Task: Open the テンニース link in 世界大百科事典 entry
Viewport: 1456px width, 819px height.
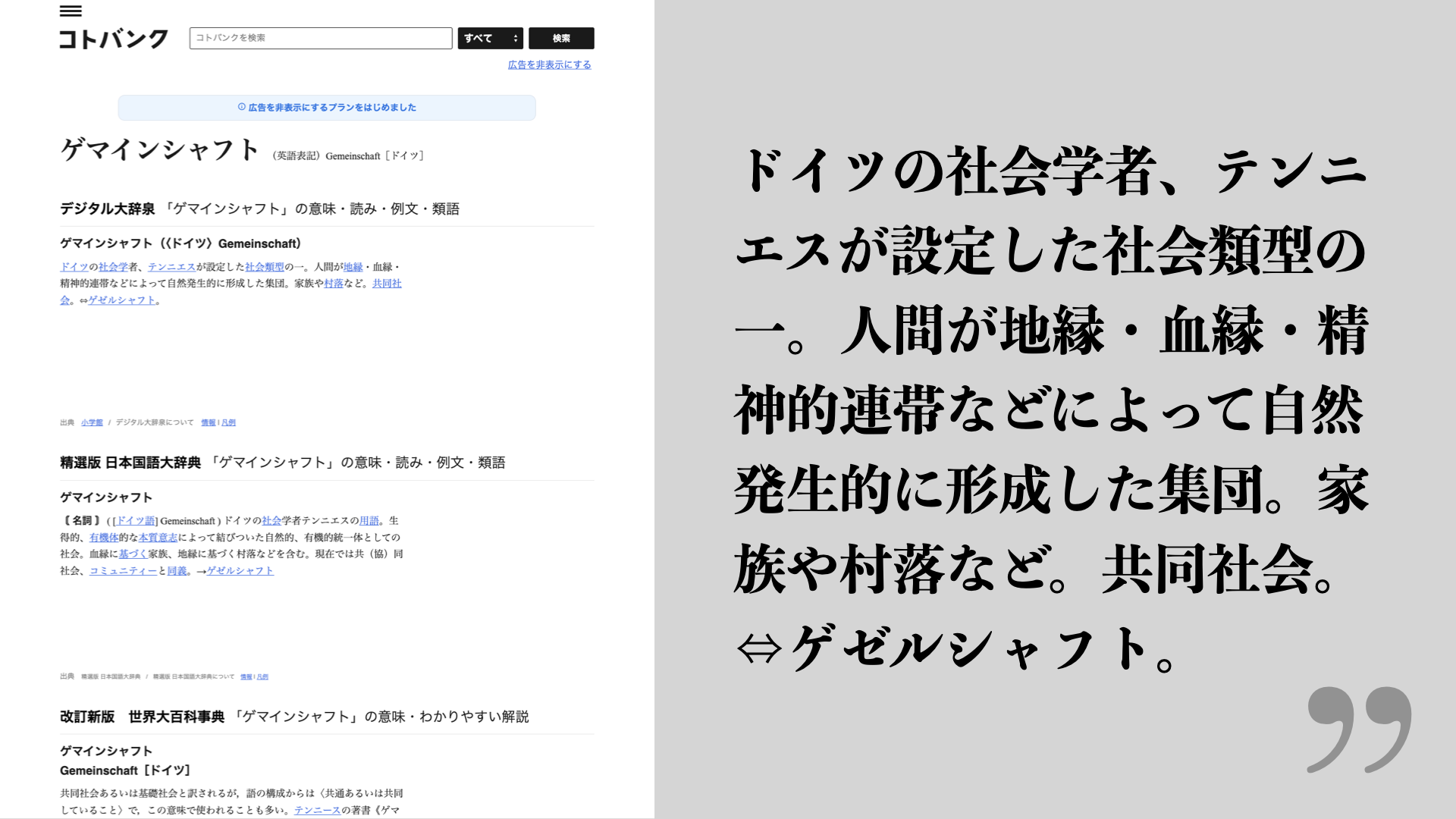Action: [x=317, y=810]
